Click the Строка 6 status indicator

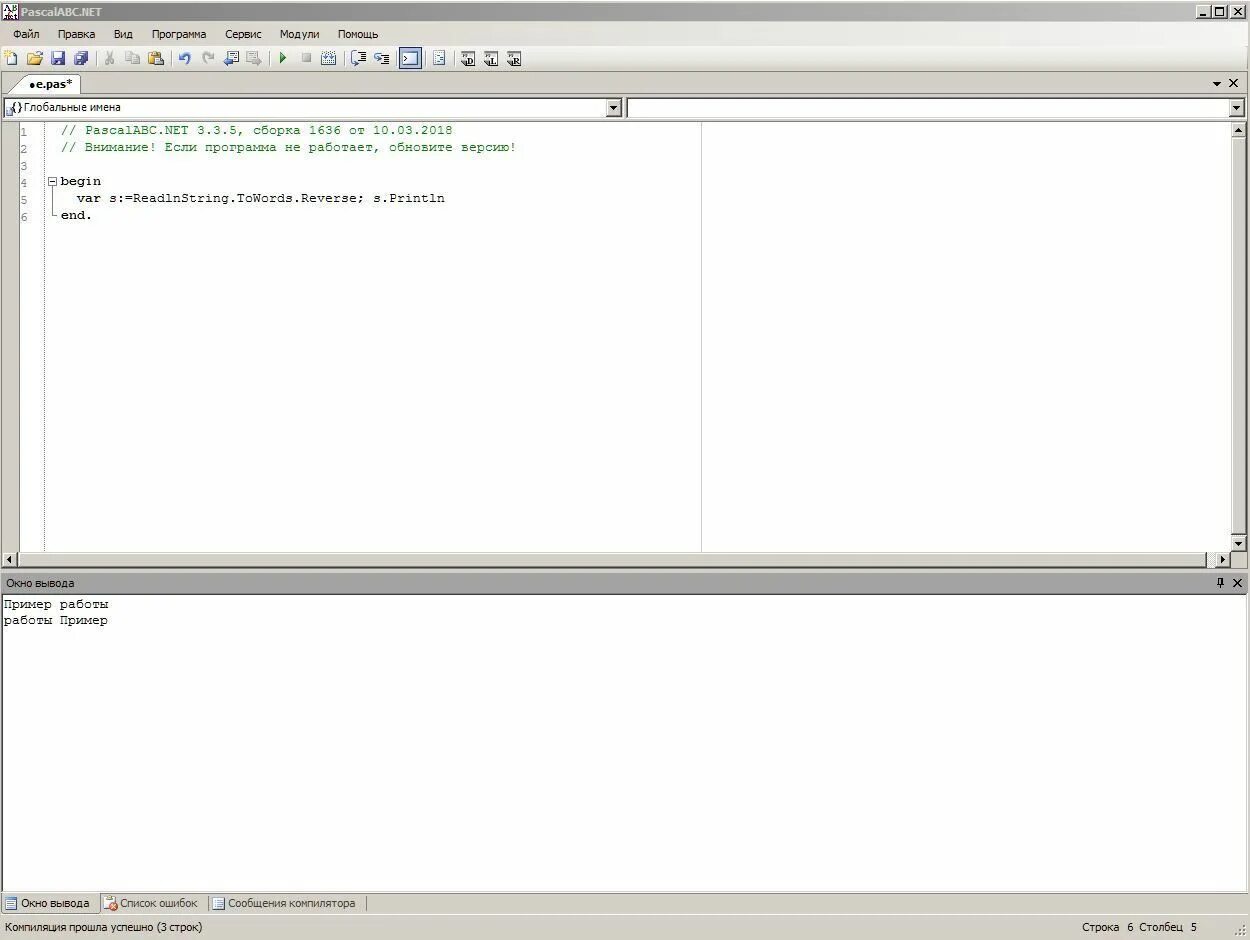[1107, 928]
